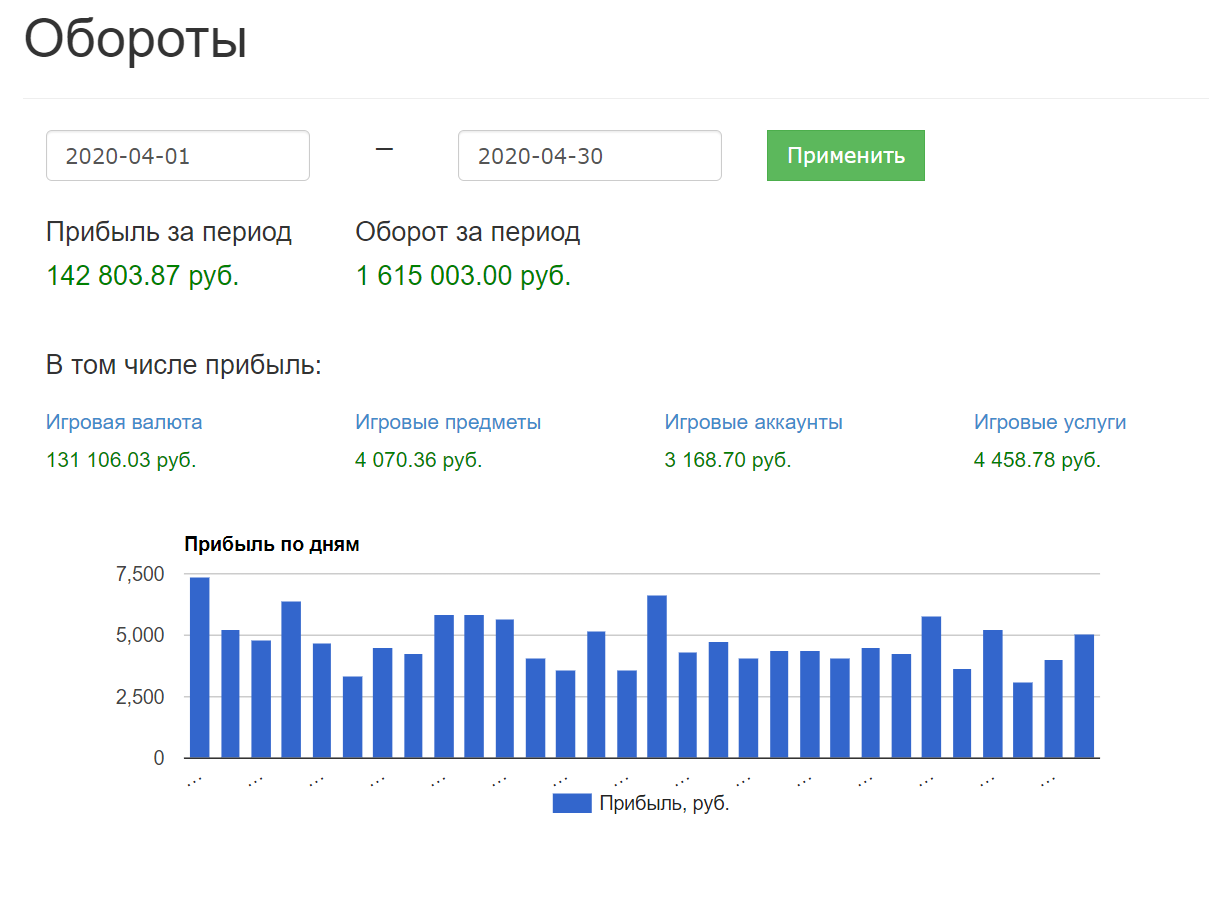Image resolution: width=1209 pixels, height=900 pixels.
Task: Select the period profit value 142 803.87 руб.
Action: tap(143, 276)
